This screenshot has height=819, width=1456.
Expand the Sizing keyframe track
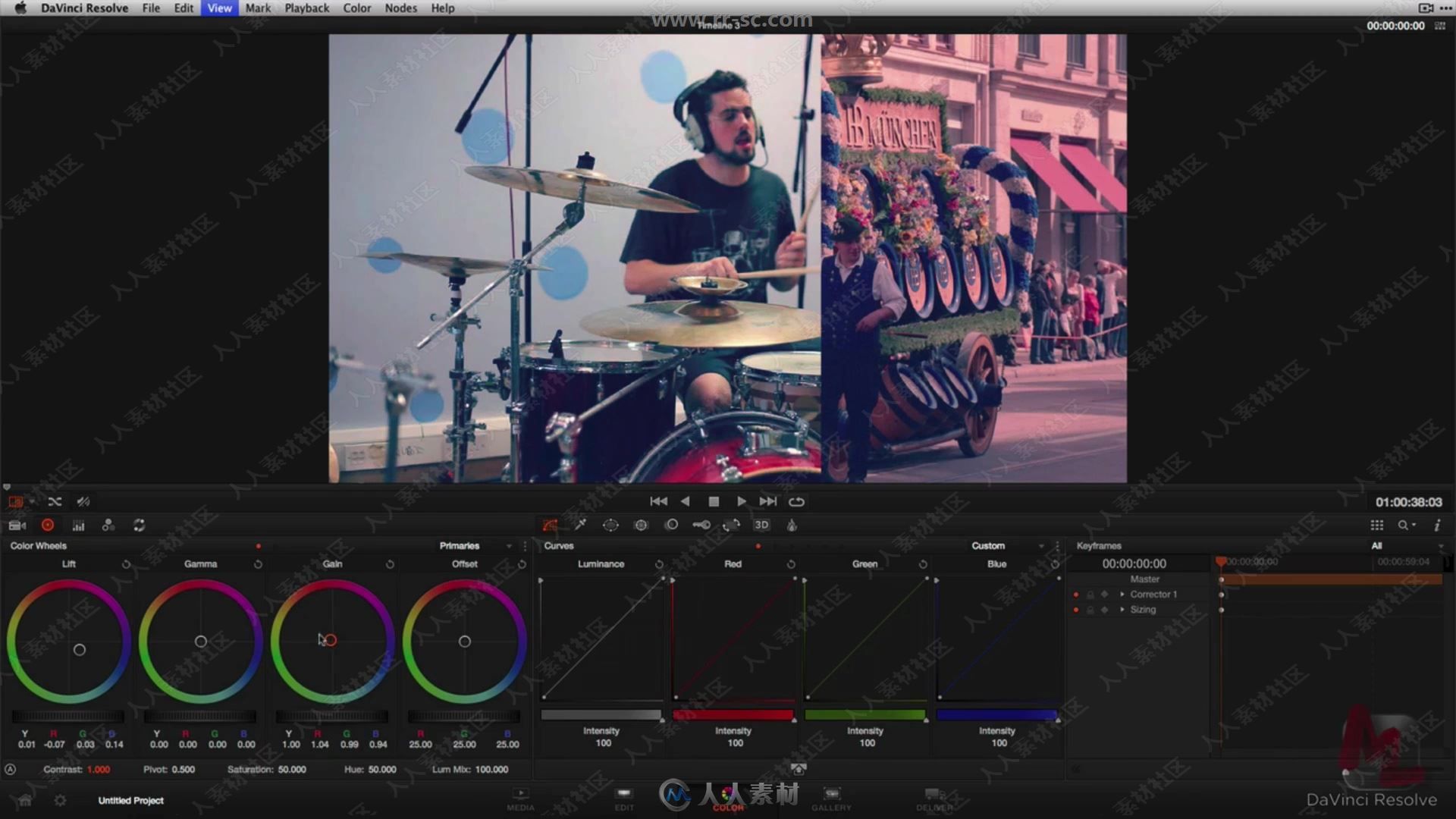coord(1122,610)
